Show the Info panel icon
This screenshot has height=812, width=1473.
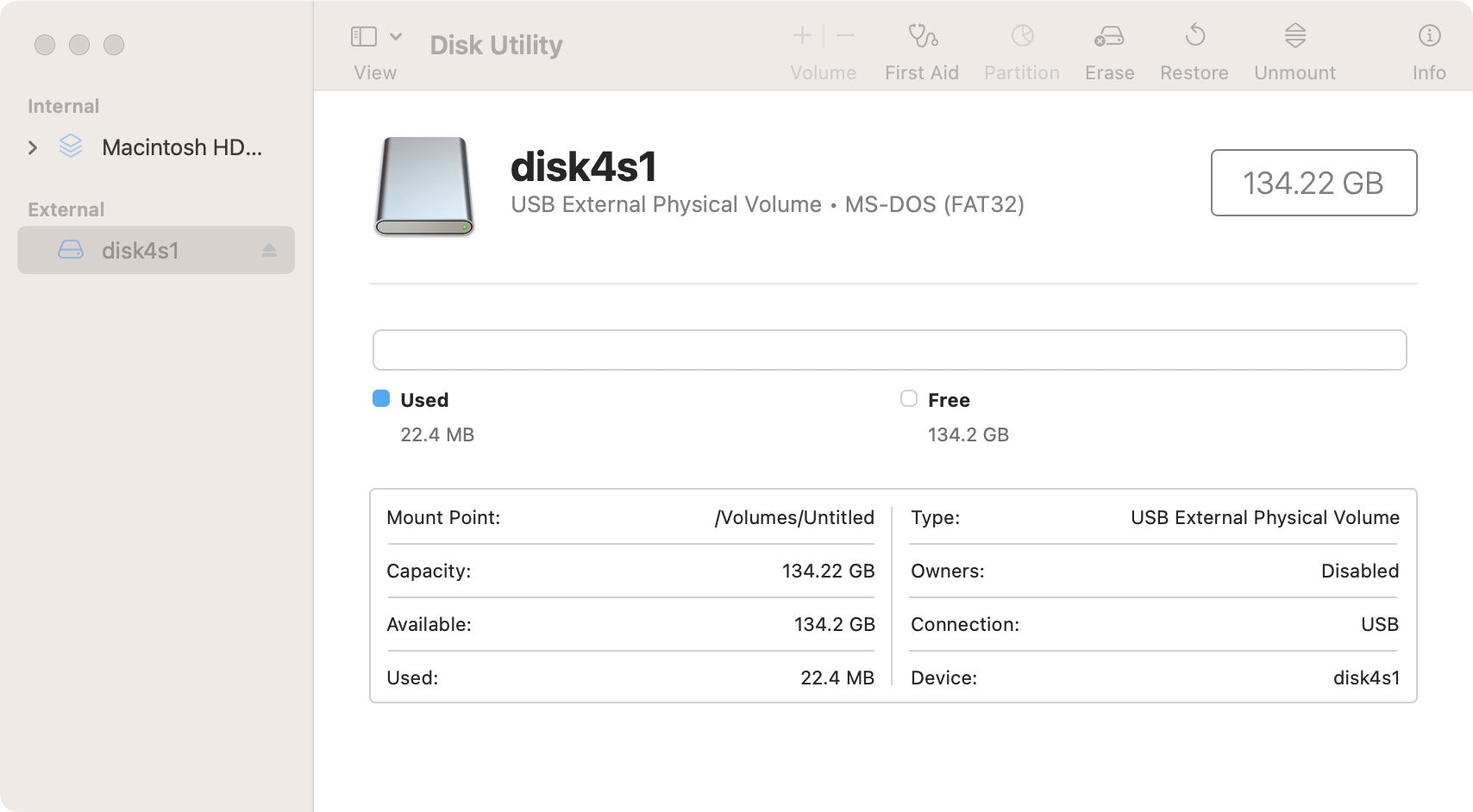(x=1429, y=35)
